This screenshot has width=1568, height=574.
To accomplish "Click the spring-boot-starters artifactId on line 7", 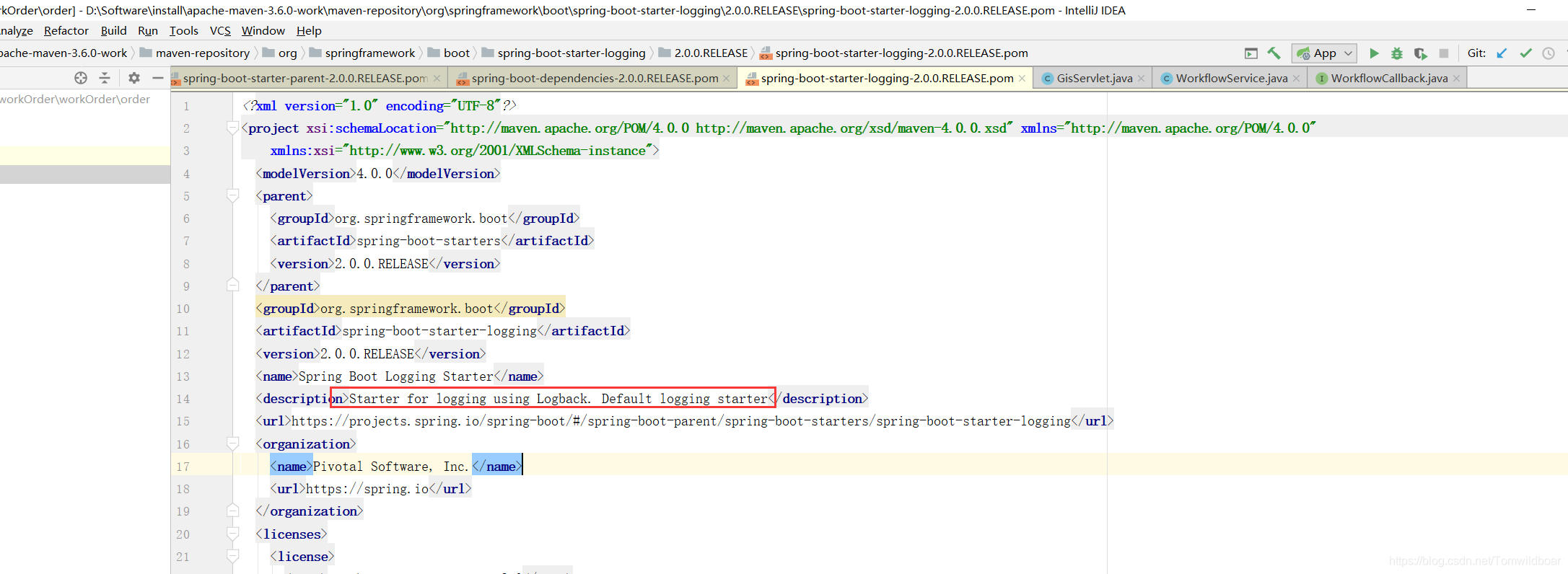I will point(429,241).
